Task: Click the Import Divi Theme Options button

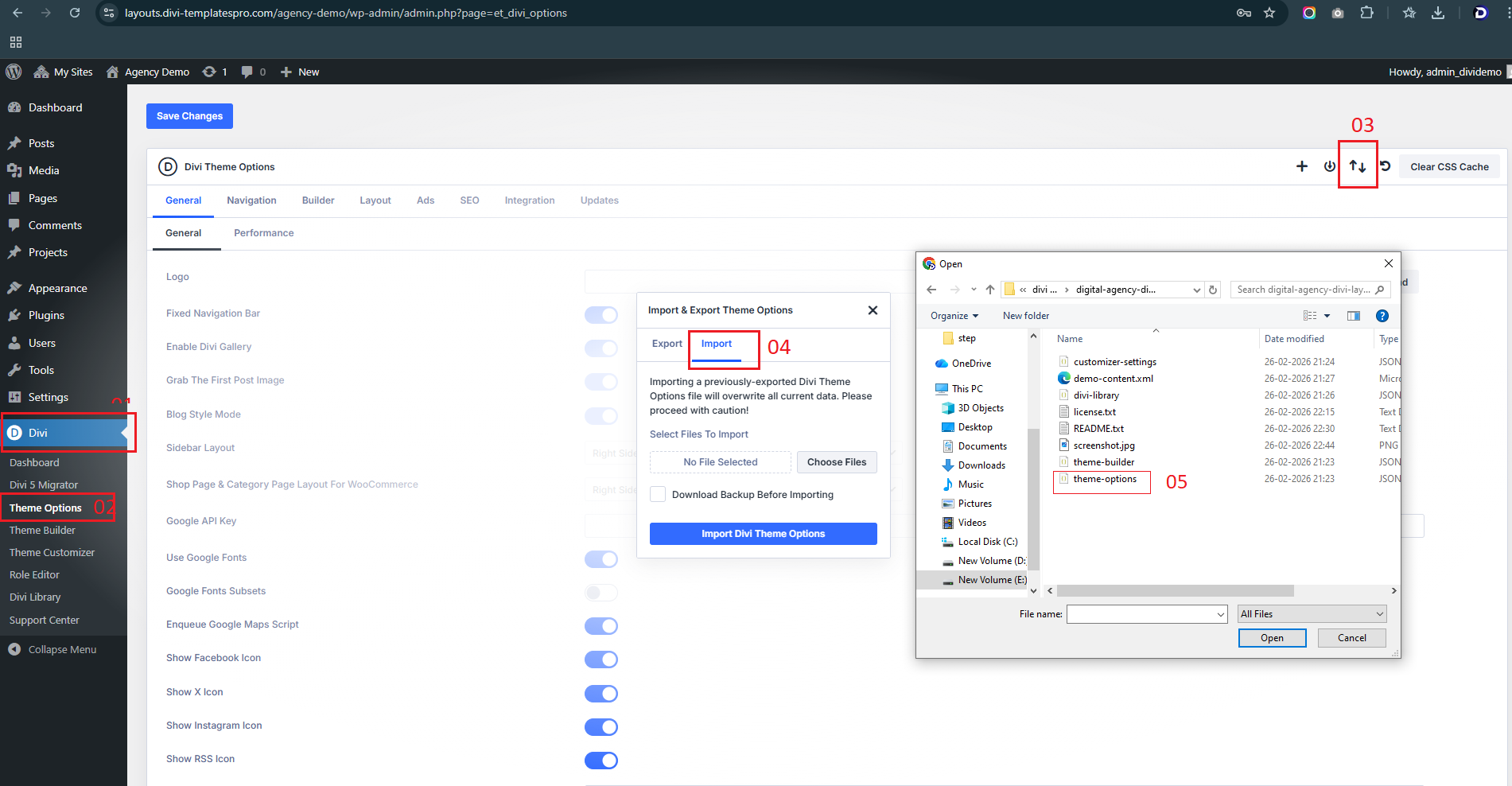Action: tap(763, 534)
